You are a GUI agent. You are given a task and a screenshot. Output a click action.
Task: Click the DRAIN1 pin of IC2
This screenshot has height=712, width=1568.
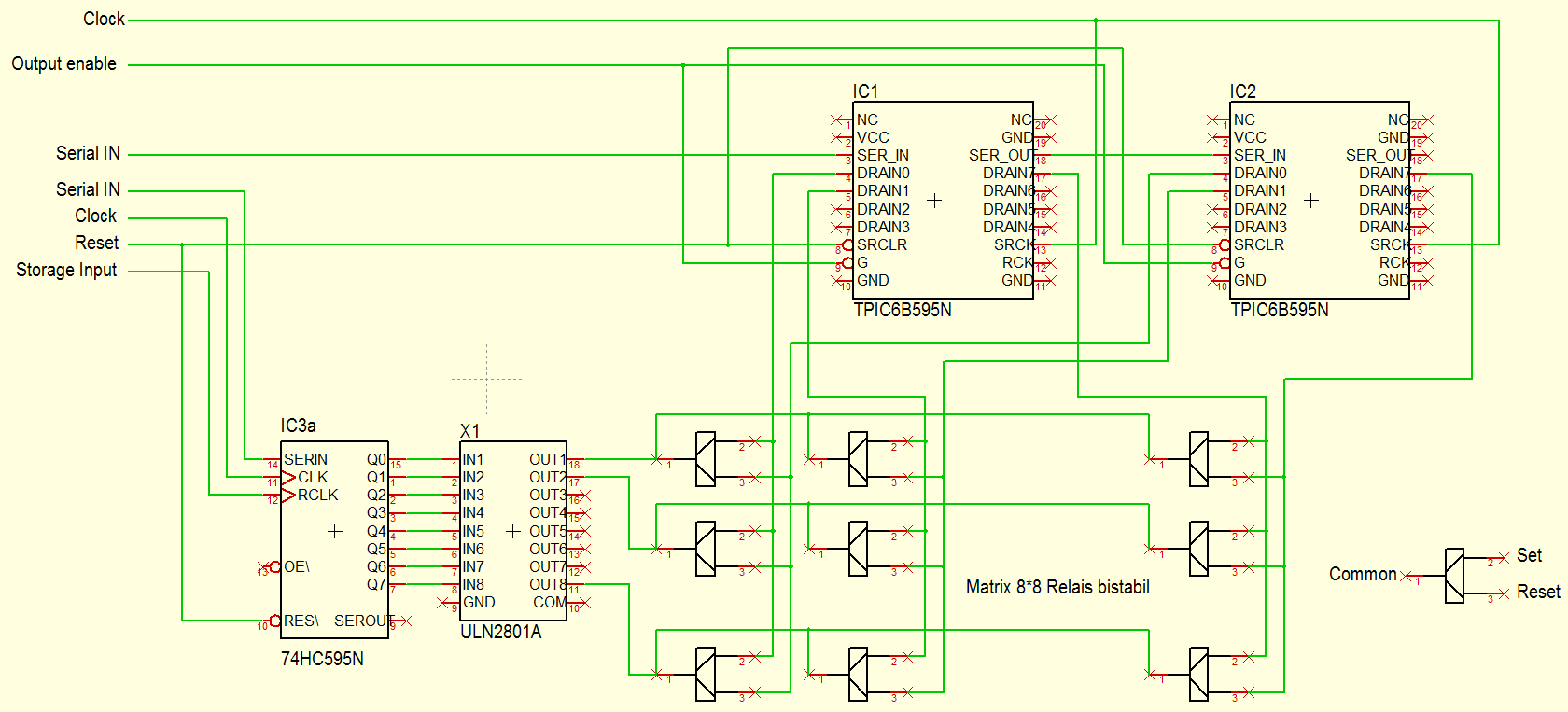pyautogui.click(x=1260, y=190)
